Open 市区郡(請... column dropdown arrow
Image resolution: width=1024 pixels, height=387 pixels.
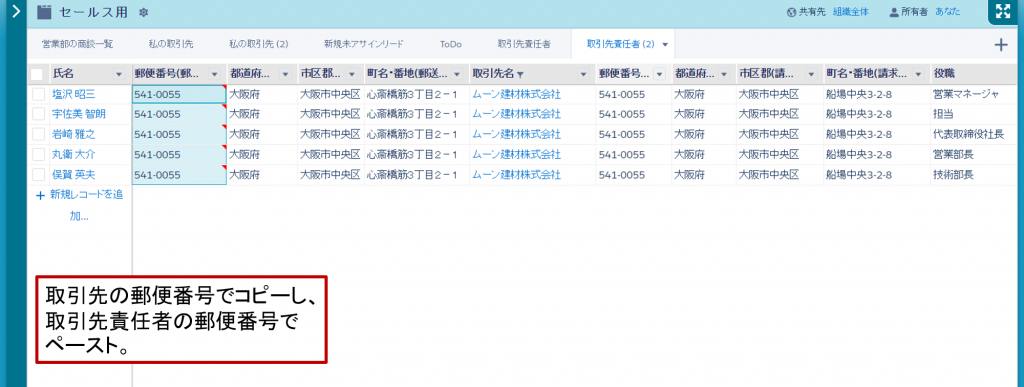(x=811, y=74)
